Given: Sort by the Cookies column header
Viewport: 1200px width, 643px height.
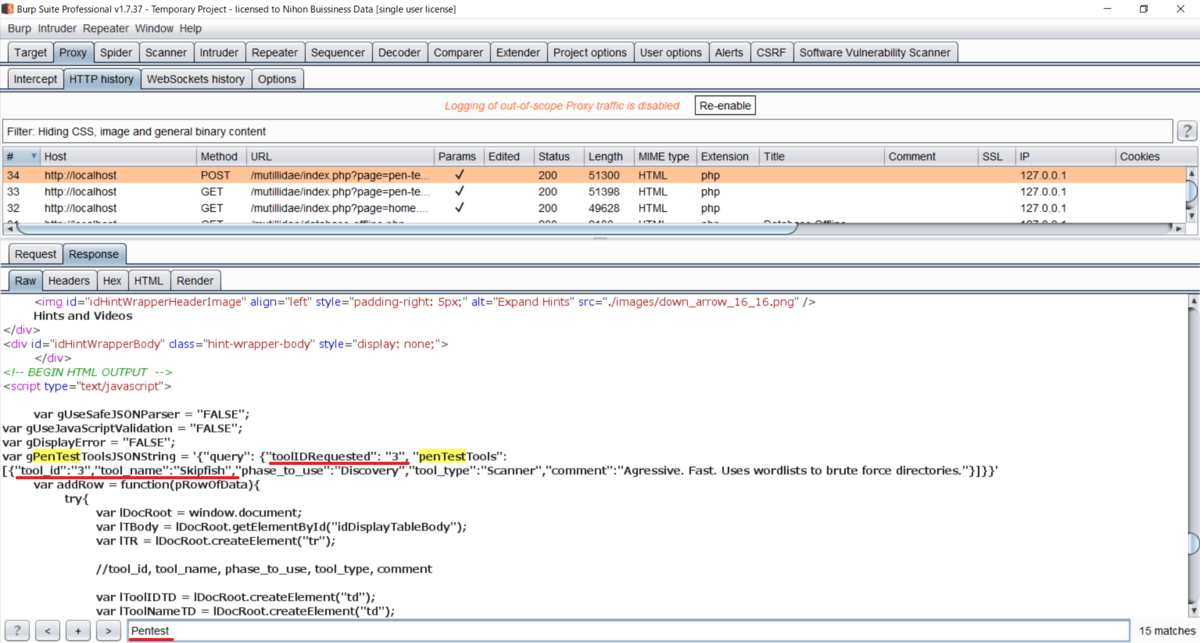Looking at the screenshot, I should coord(1150,156).
